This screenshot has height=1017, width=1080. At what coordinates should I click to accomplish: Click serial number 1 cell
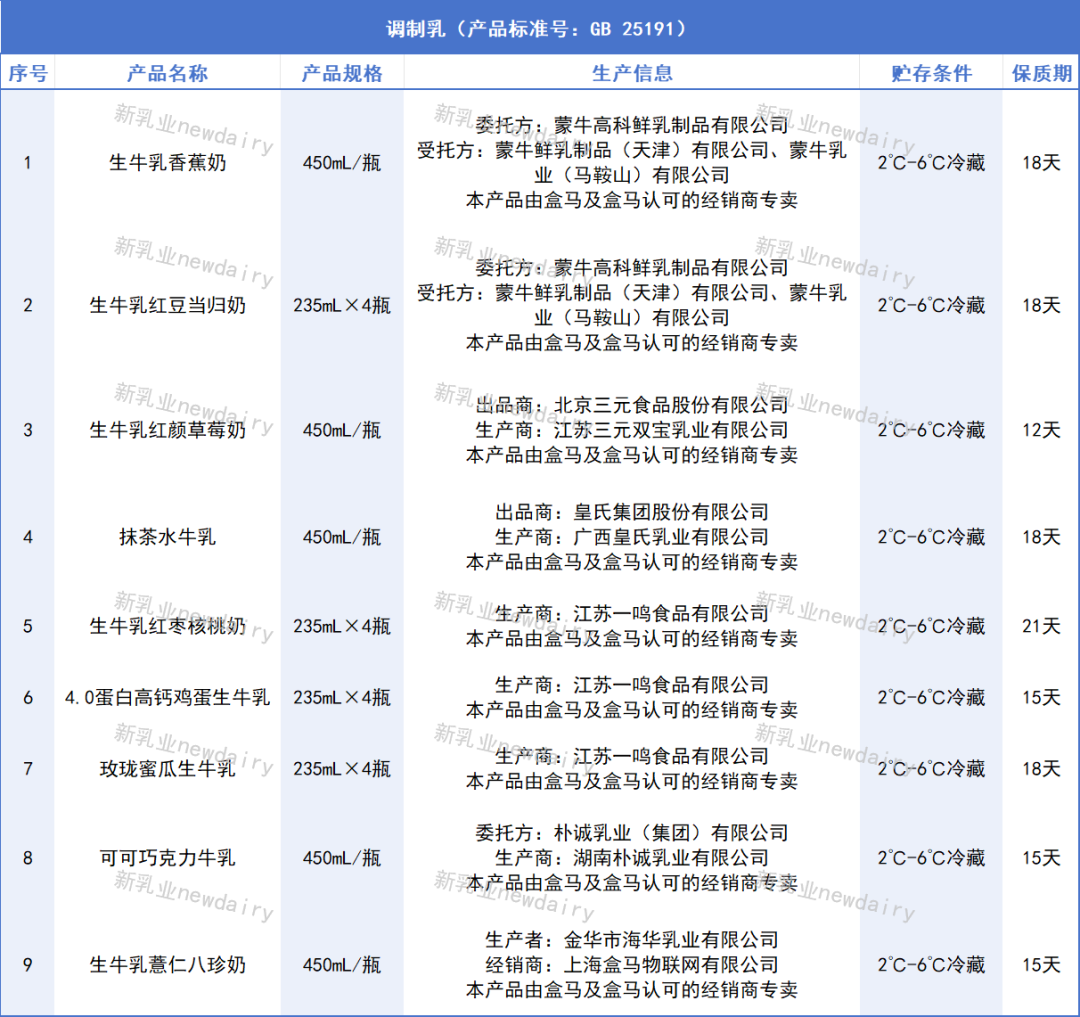click(x=28, y=162)
